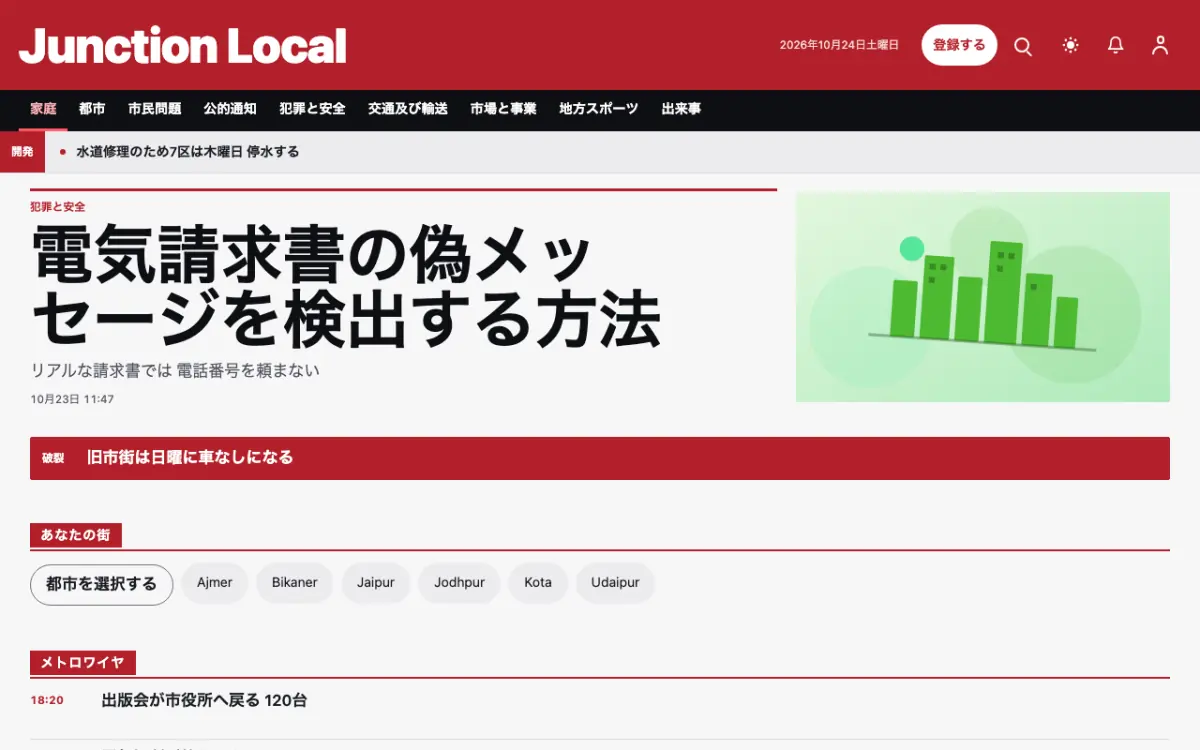Image resolution: width=1200 pixels, height=750 pixels.
Task: Select the Udaipur city chip
Action: [x=615, y=583]
